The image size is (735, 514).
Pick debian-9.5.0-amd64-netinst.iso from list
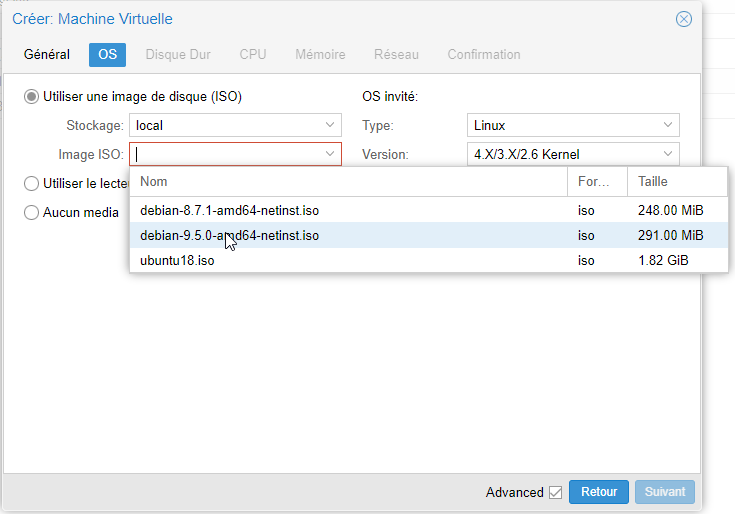[x=428, y=235]
